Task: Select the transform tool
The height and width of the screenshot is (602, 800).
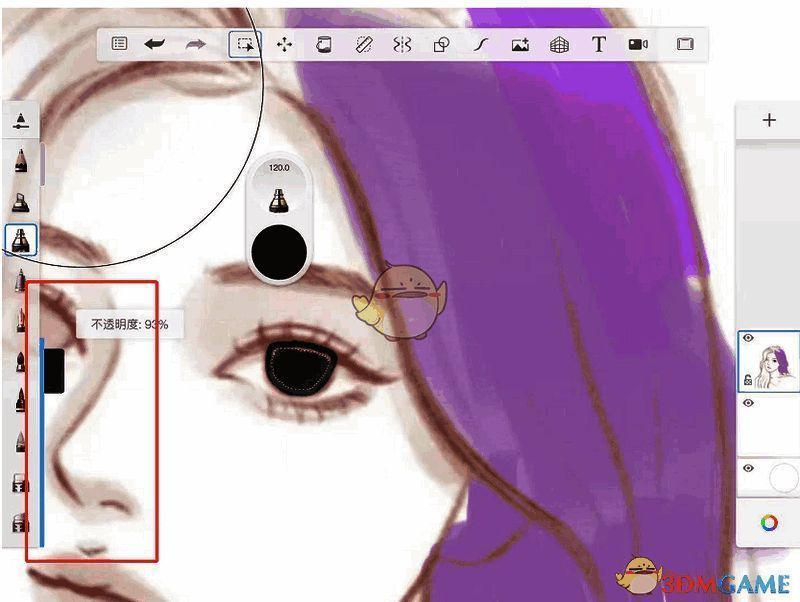Action: click(286, 45)
